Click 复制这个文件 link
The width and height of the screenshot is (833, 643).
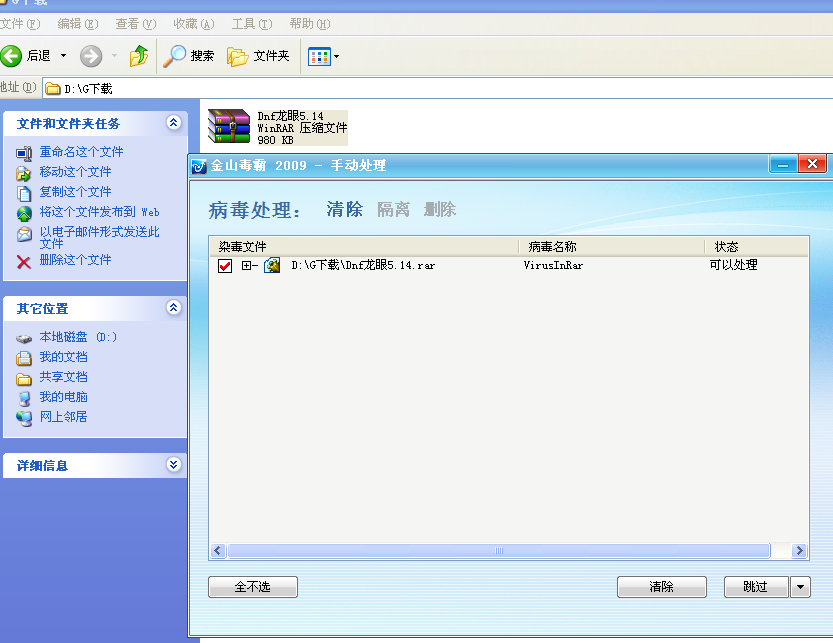point(75,192)
